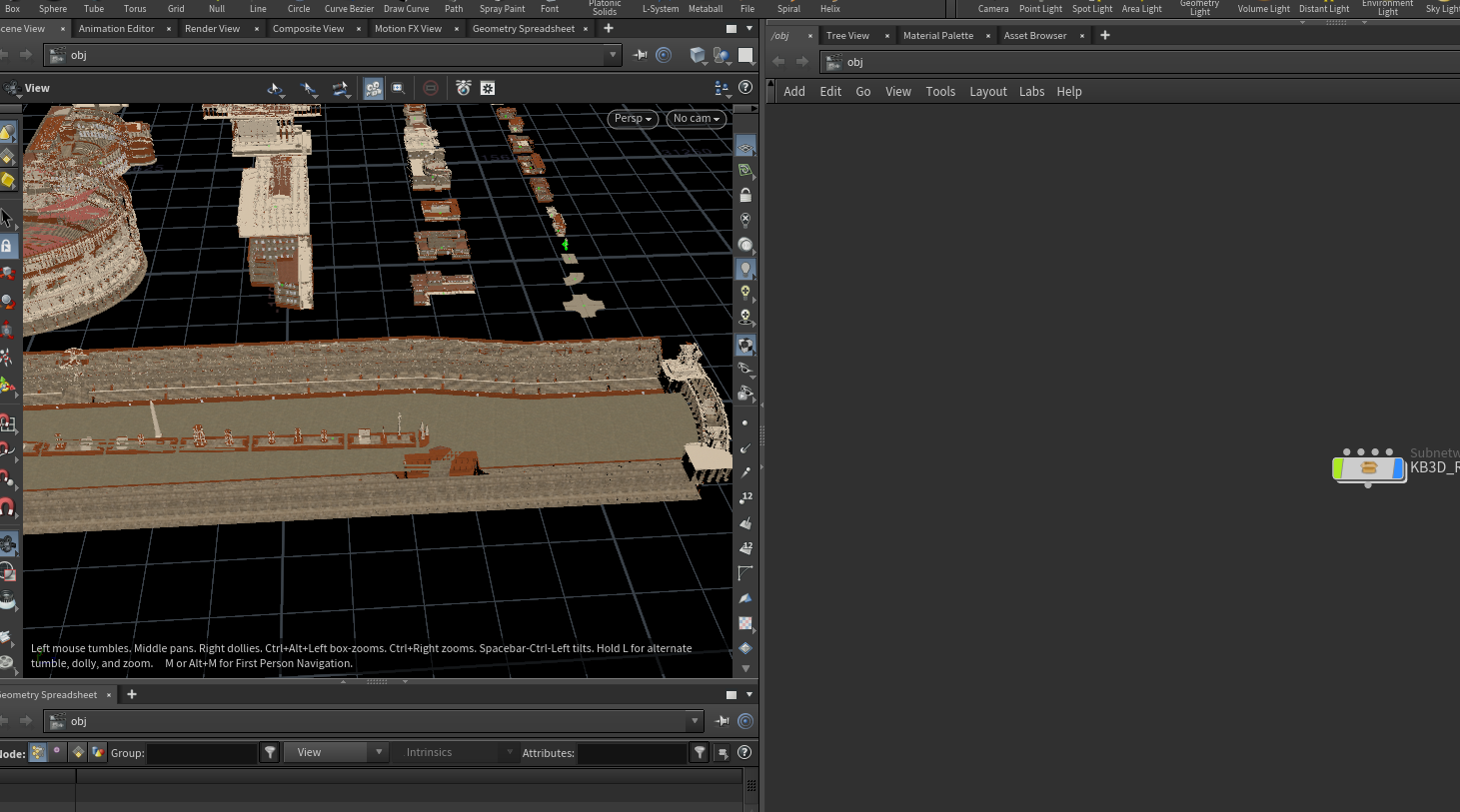Click the Group filter funnel button
This screenshot has height=812, width=1460.
(x=270, y=752)
